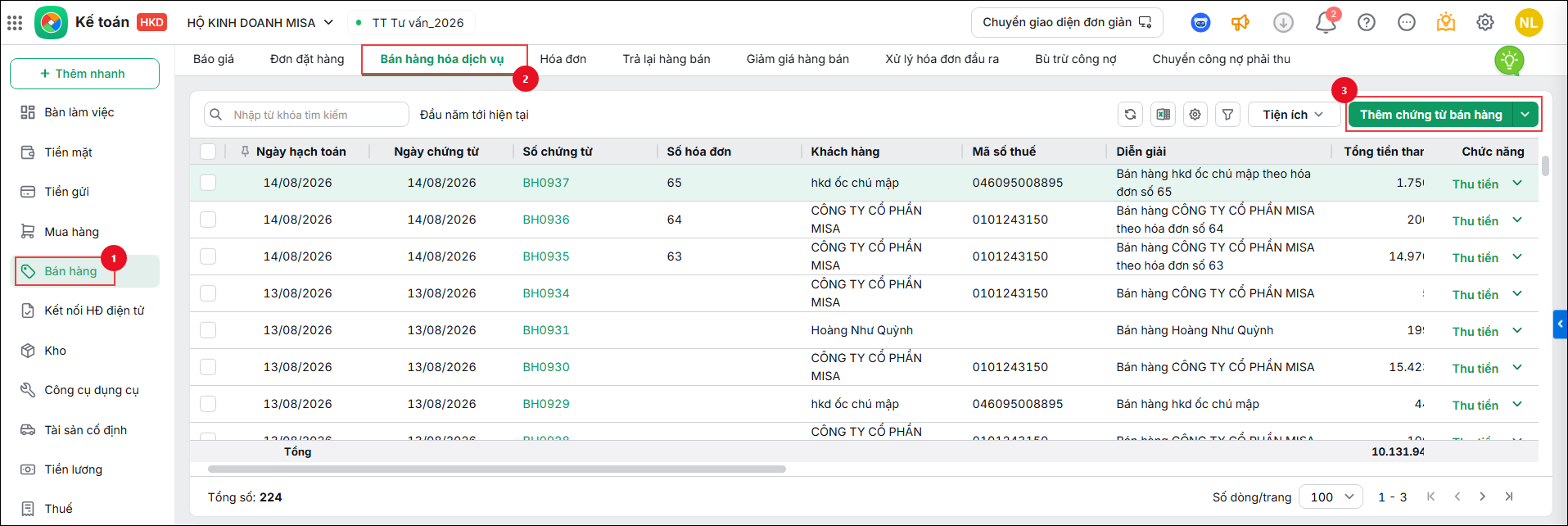Screen dimensions: 1568x526
Task: Click the more options ellipsis icon
Action: (x=1407, y=23)
